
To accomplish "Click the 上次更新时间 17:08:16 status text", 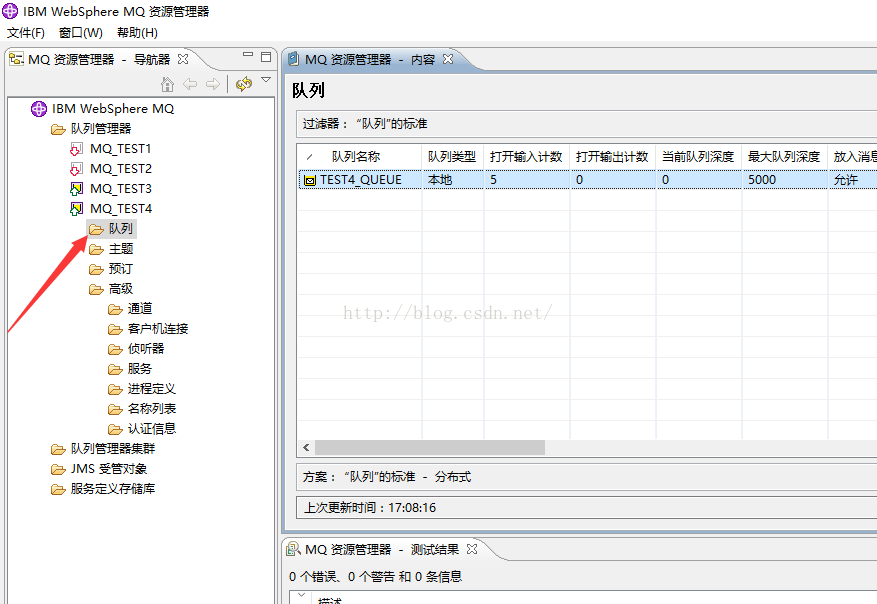I will [370, 508].
